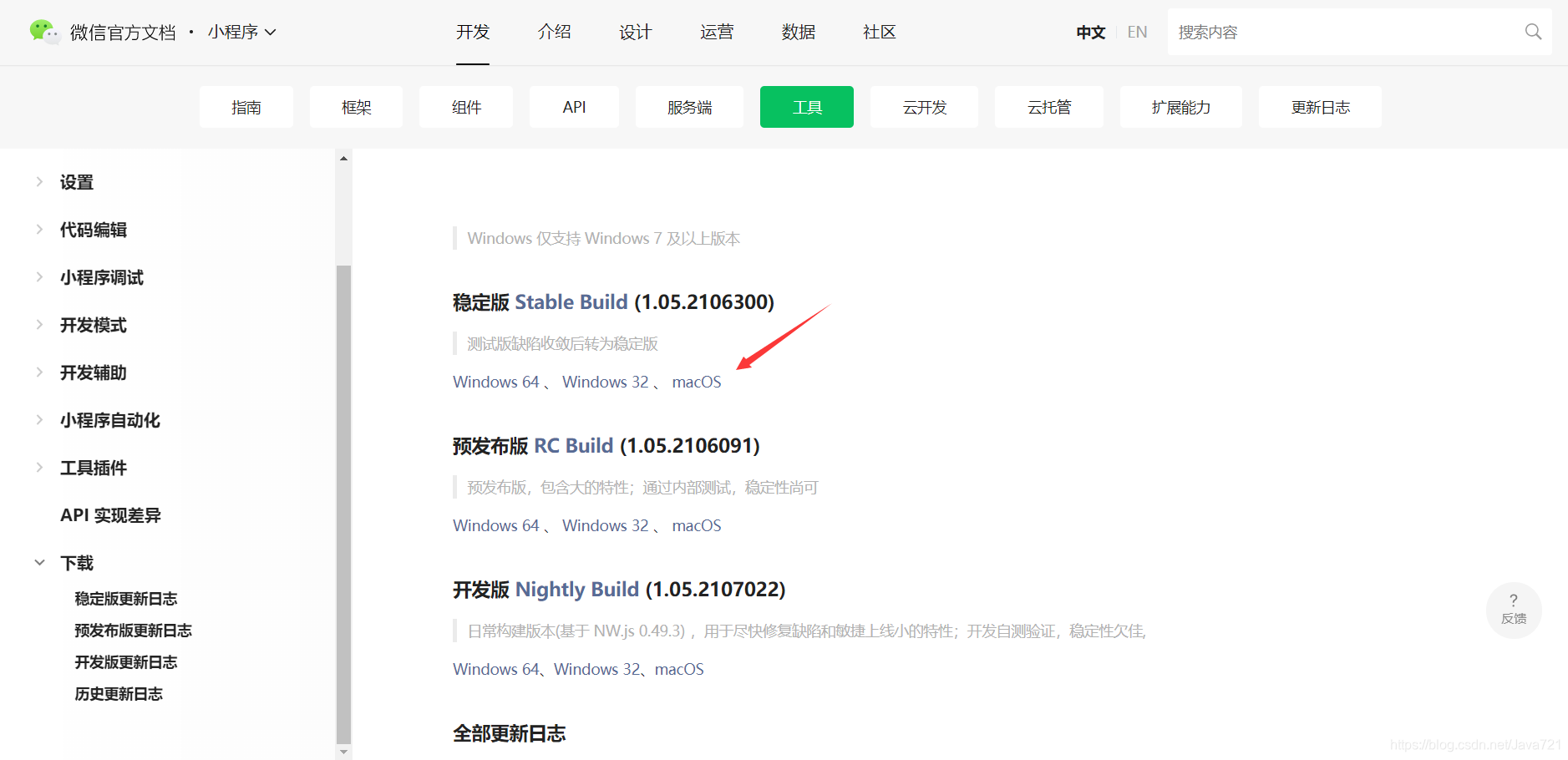Open the 小程序 product dropdown
This screenshot has height=760, width=1568.
pyautogui.click(x=242, y=32)
